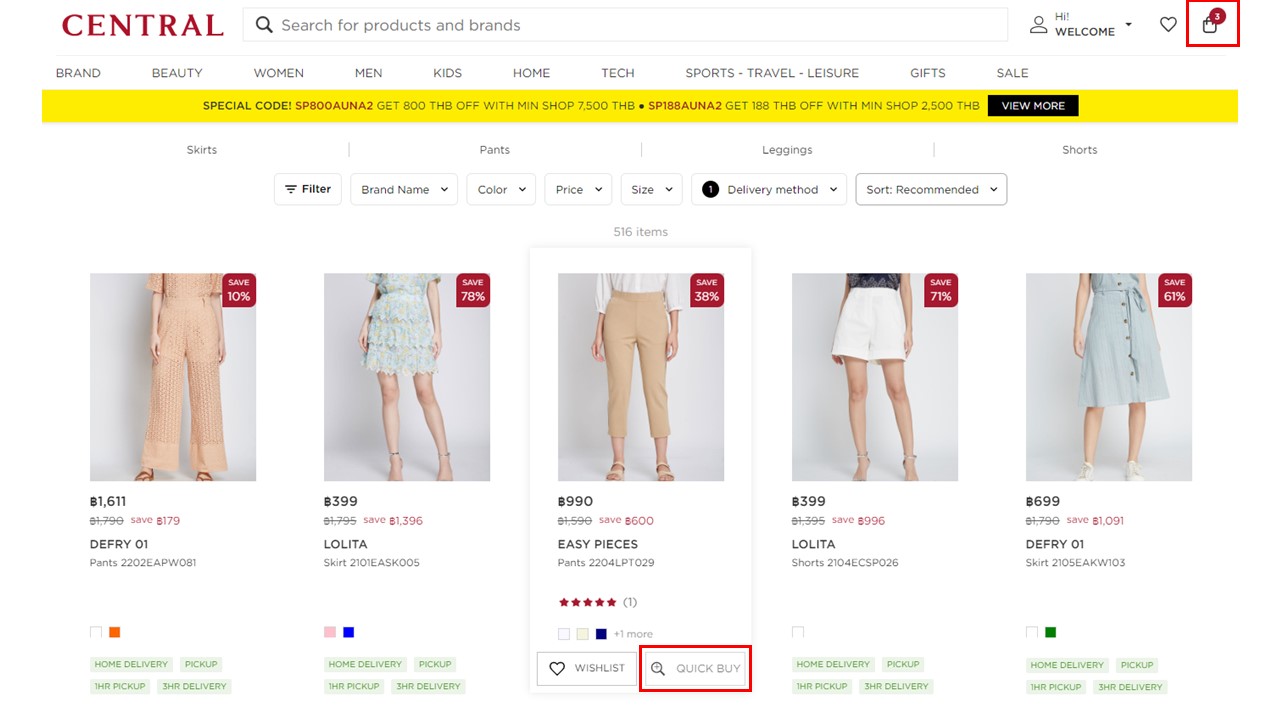Select the Leggings category tab

click(x=787, y=150)
